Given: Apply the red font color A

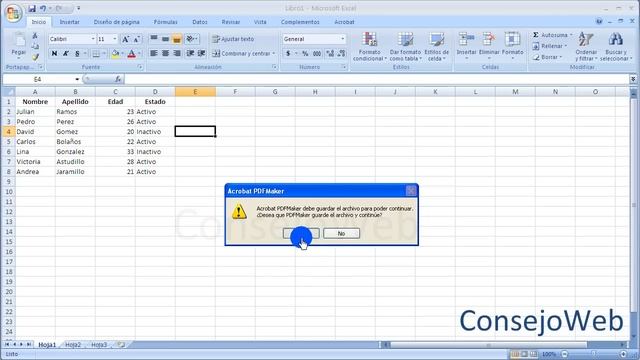Looking at the screenshot, I should click(x=131, y=53).
